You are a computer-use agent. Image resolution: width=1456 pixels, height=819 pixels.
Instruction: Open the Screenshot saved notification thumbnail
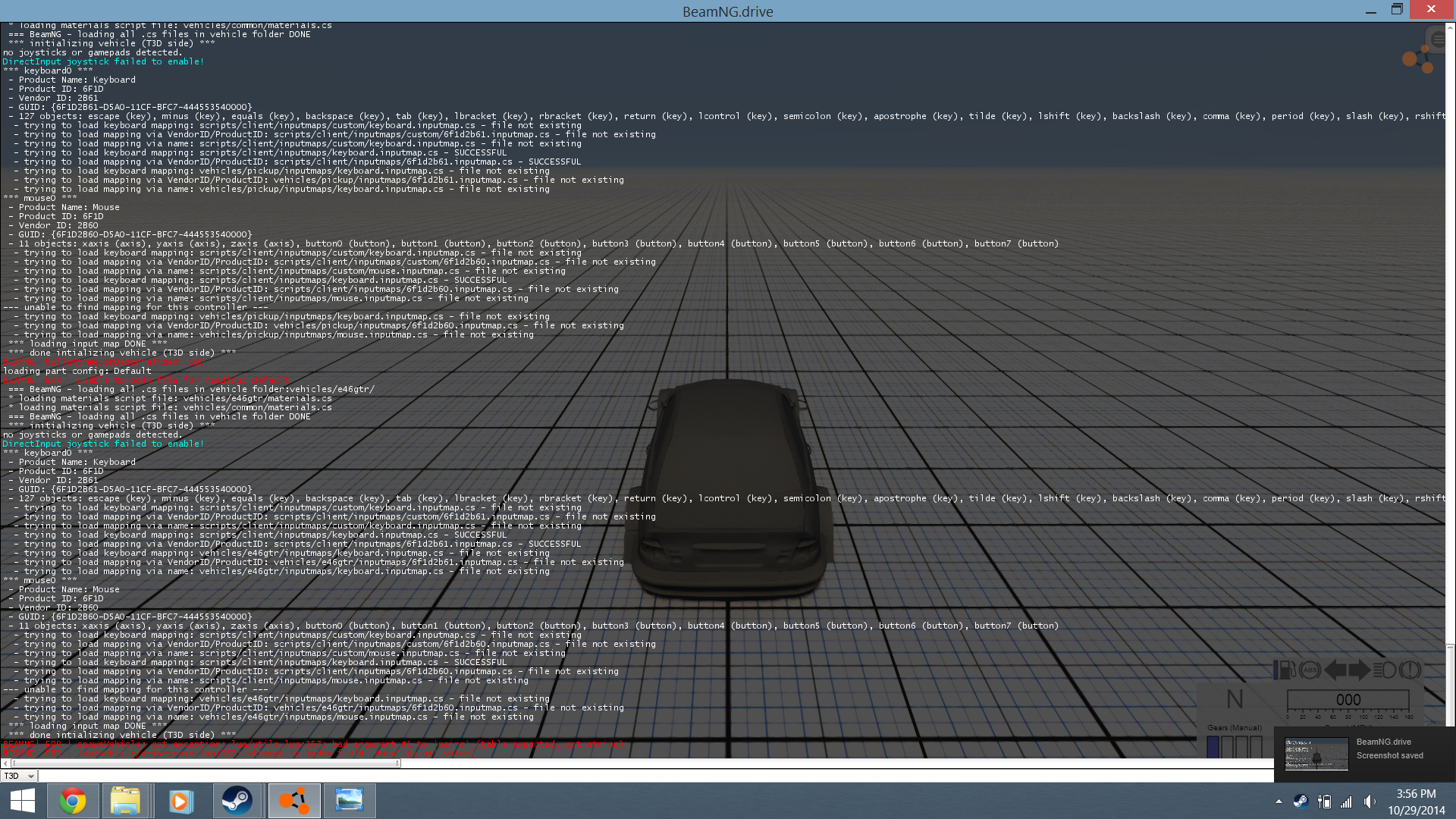[x=1316, y=754]
